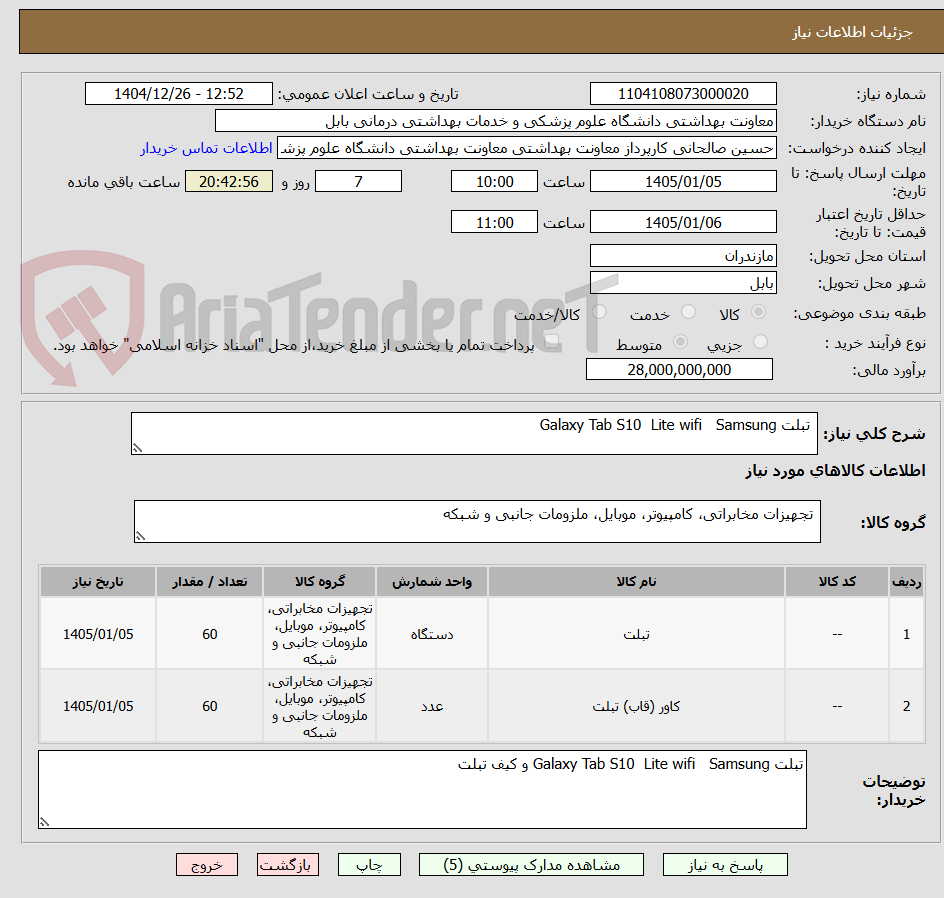944x898 pixels.
Task: Click the اطلاعات کالاهای مورد نیاز heading
Action: [835, 471]
